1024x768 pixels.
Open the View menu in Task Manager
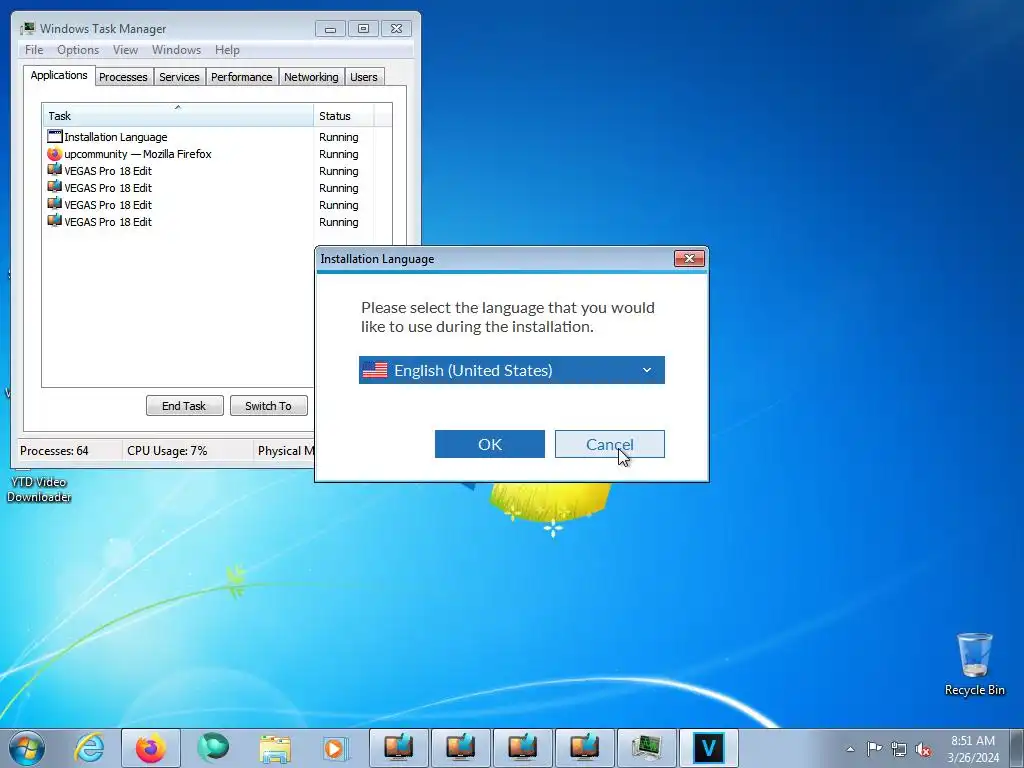tap(125, 50)
